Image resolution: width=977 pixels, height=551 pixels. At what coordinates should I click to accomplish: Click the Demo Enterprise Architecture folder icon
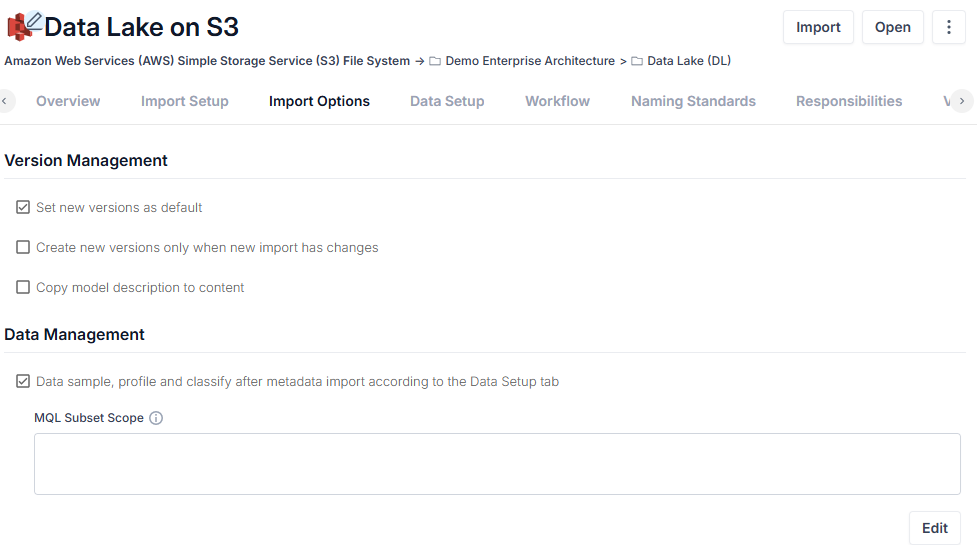(435, 61)
